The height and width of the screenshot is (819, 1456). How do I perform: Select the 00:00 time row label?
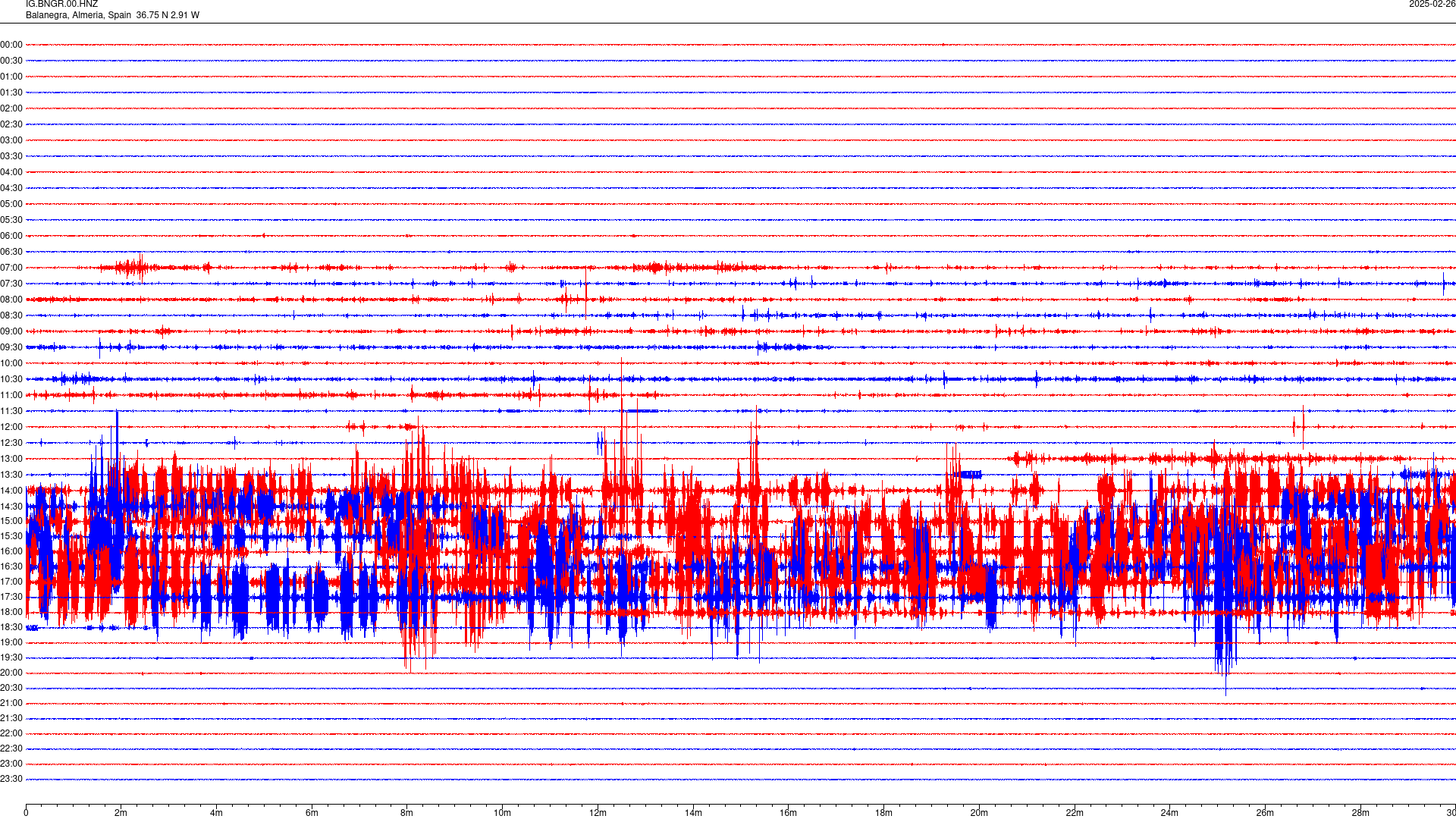[11, 45]
